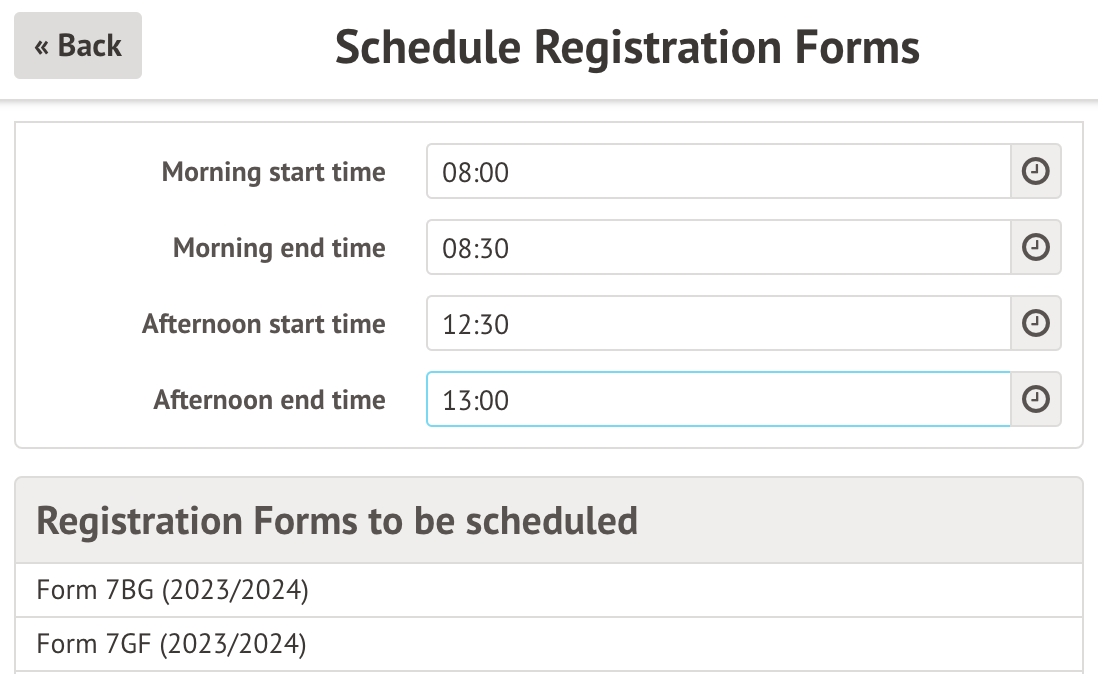Focus the Morning start time field
This screenshot has width=1098, height=674.
[718, 172]
